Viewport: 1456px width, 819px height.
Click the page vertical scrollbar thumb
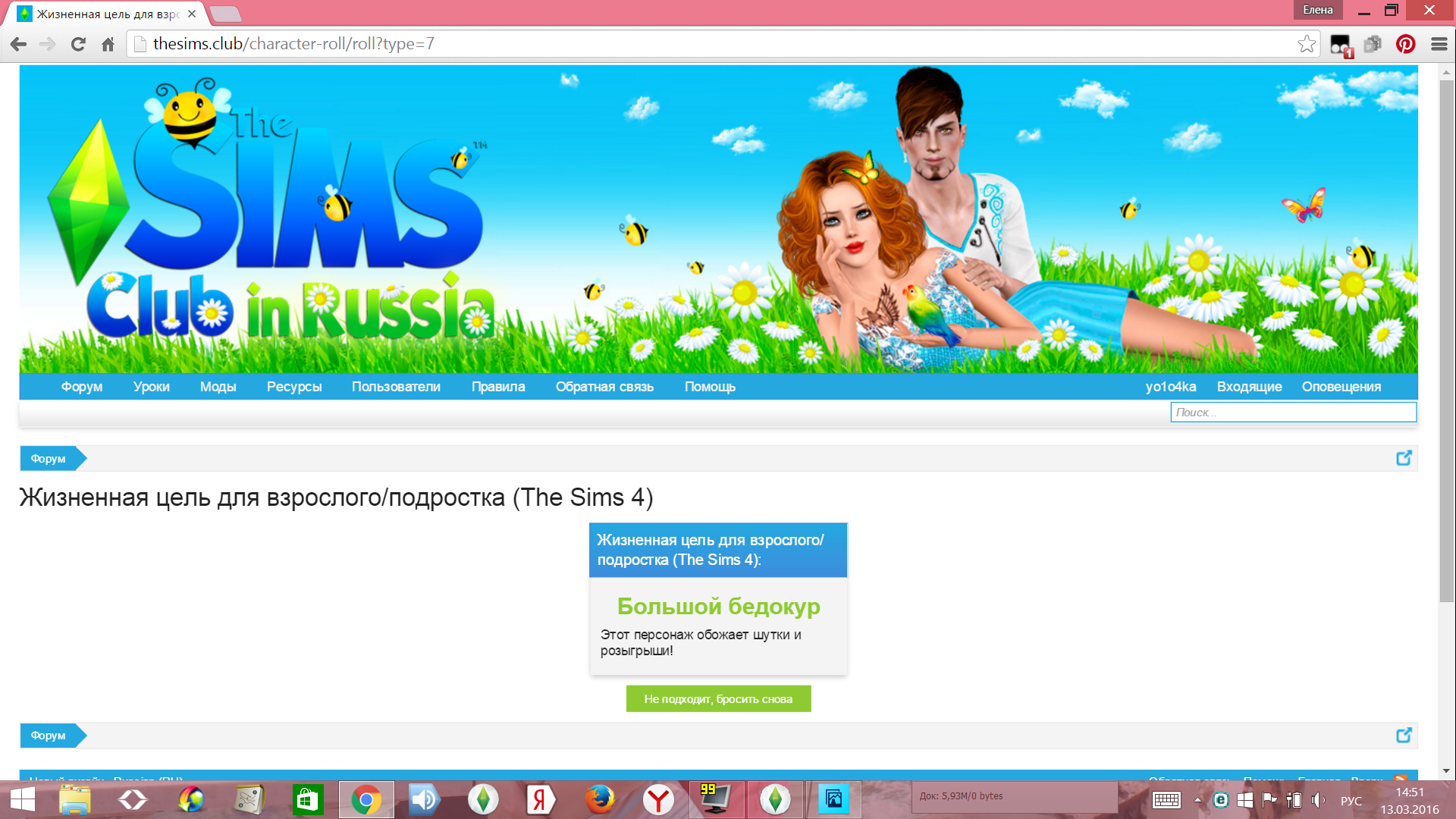tap(1447, 341)
